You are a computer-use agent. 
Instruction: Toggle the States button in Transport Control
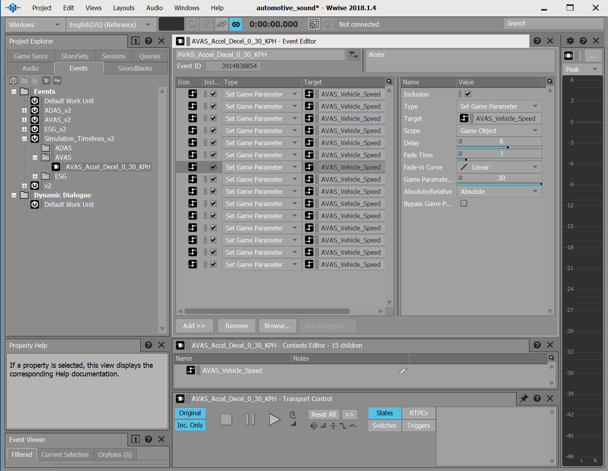[x=384, y=413]
